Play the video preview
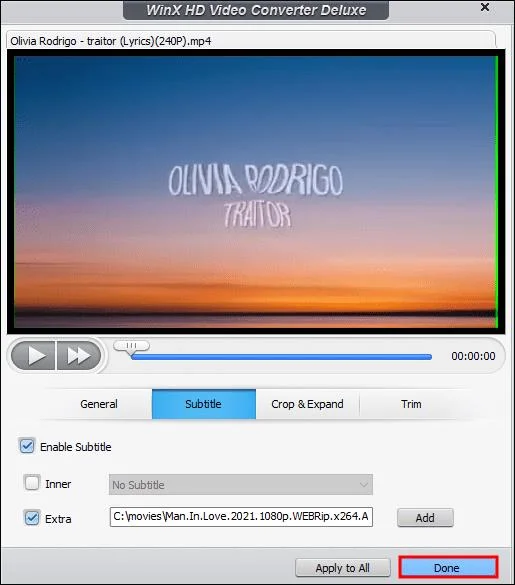Image resolution: width=515 pixels, height=585 pixels. (x=34, y=355)
